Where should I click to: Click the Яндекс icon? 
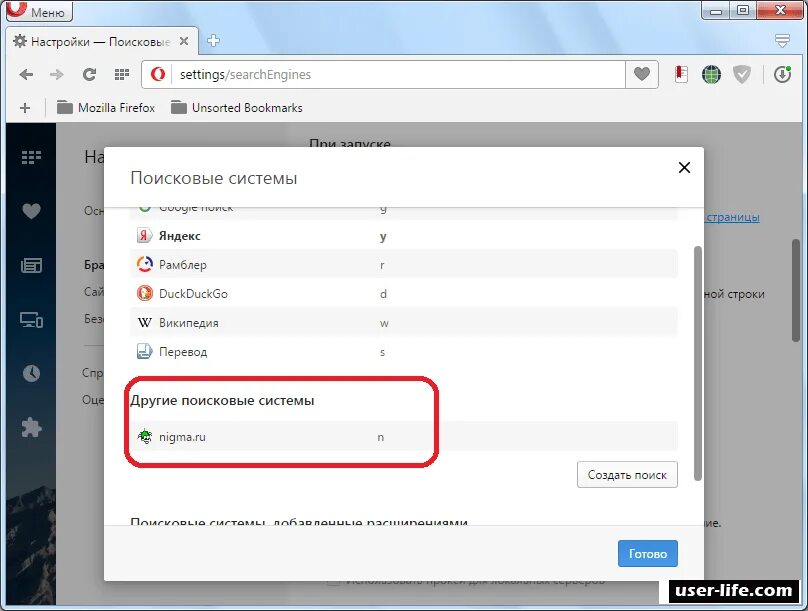click(x=144, y=236)
